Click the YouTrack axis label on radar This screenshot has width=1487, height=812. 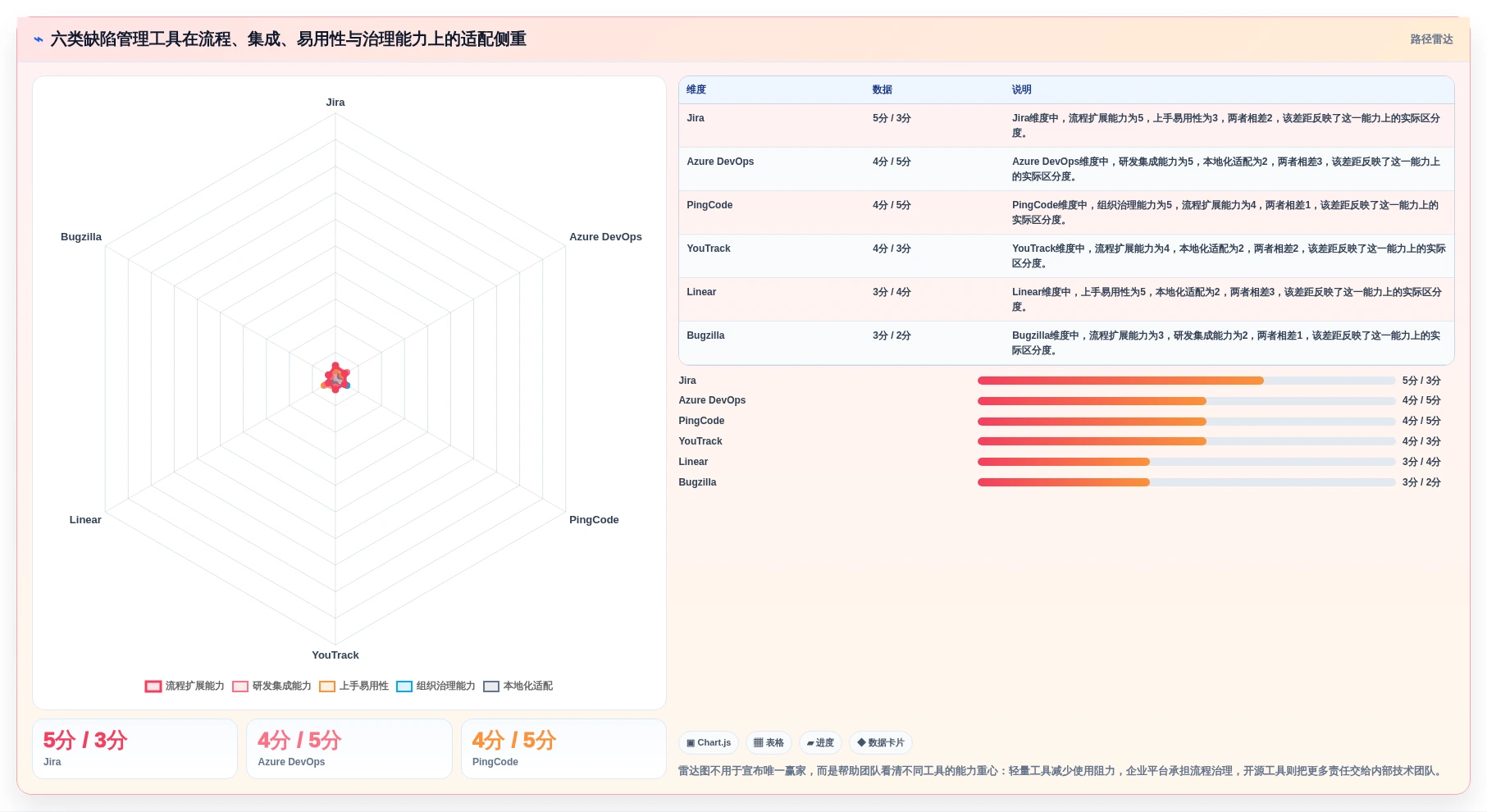[x=335, y=655]
